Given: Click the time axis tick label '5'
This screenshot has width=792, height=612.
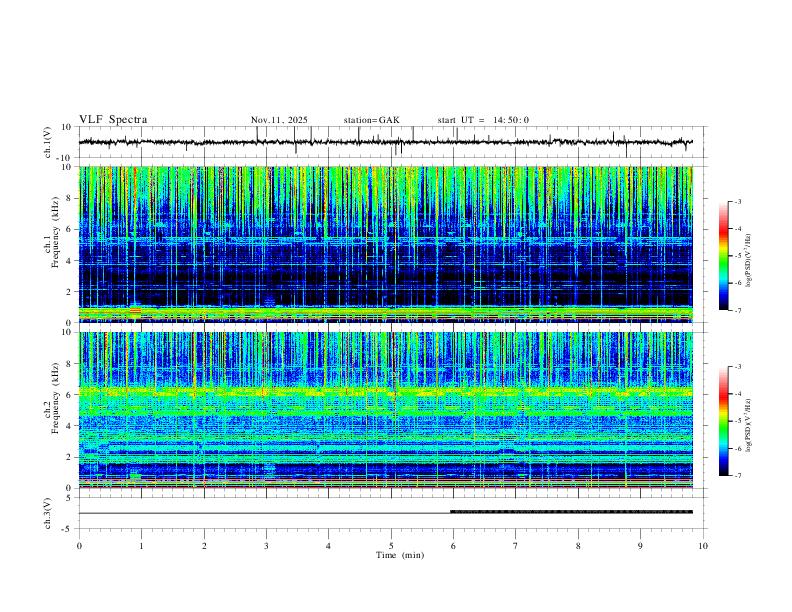Looking at the screenshot, I should (x=391, y=546).
